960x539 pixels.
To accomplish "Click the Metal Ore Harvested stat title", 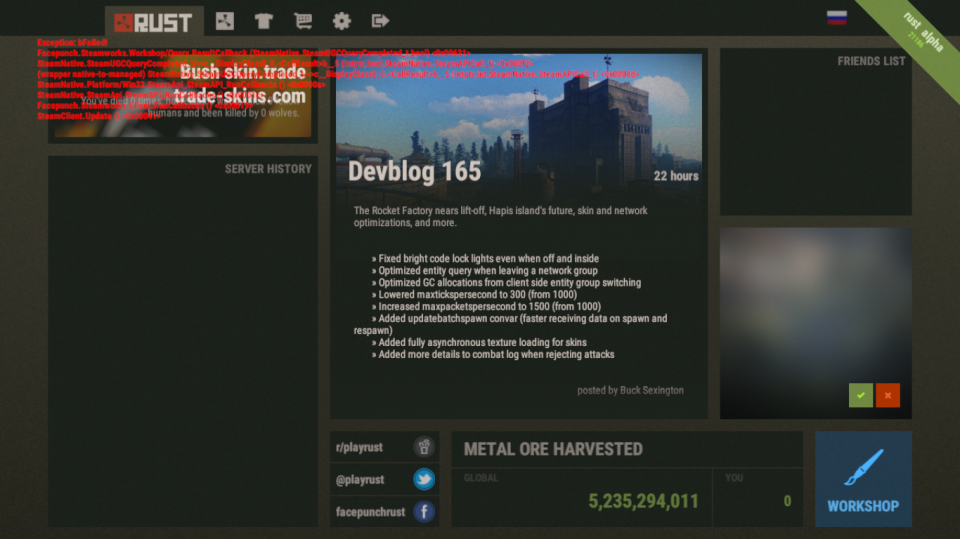I will (x=553, y=449).
